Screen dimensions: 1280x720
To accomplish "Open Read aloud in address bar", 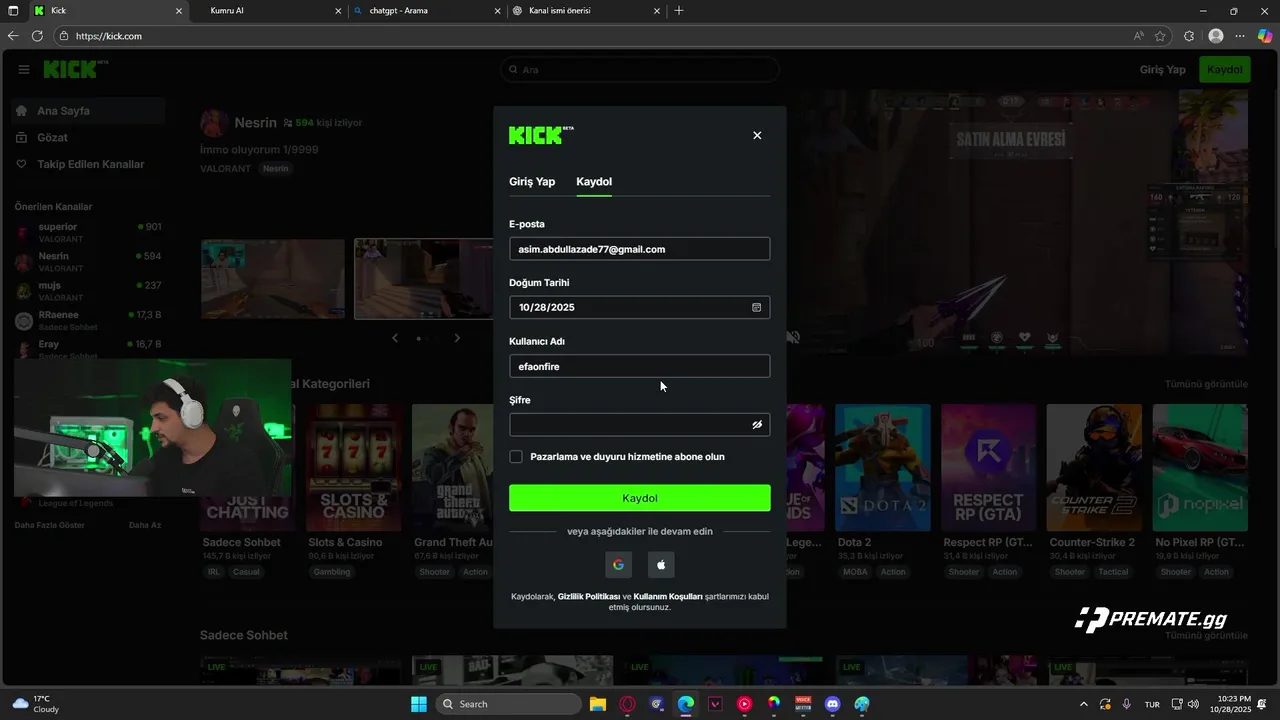I will click(x=1138, y=36).
